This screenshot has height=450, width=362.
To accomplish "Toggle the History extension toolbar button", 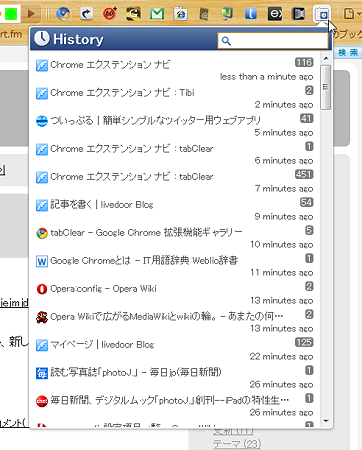I will [322, 14].
